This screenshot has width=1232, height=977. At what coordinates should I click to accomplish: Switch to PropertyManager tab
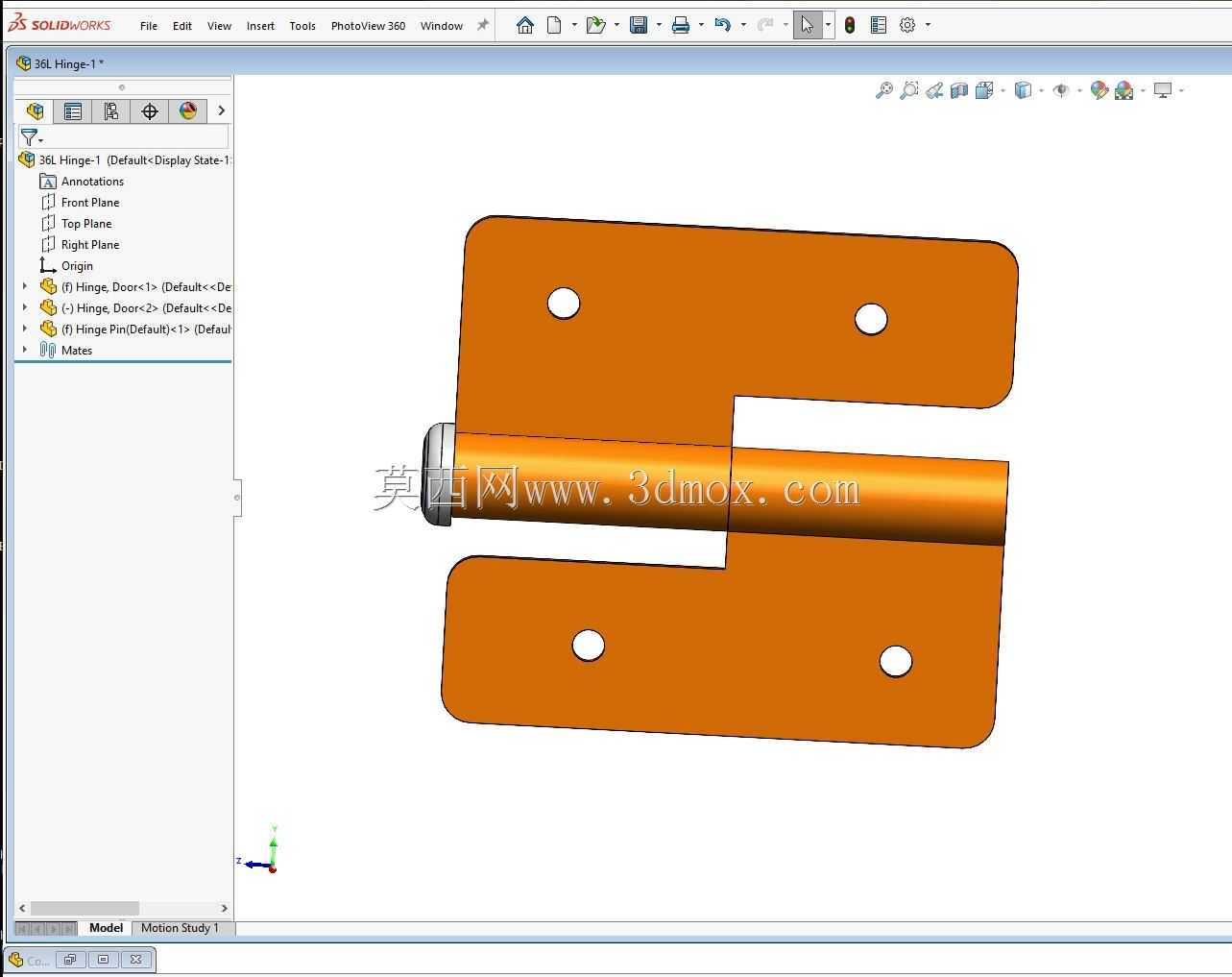click(x=73, y=111)
